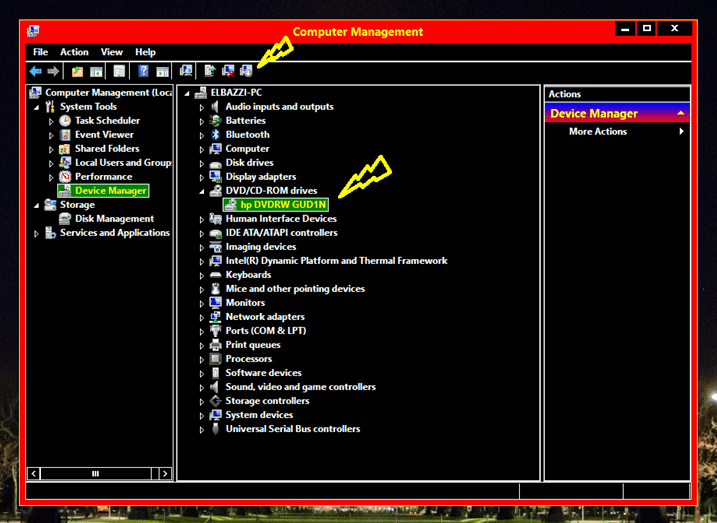Toggle Show/Hide Action Pane icon
Image resolution: width=717 pixels, height=523 pixels.
pyautogui.click(x=162, y=72)
